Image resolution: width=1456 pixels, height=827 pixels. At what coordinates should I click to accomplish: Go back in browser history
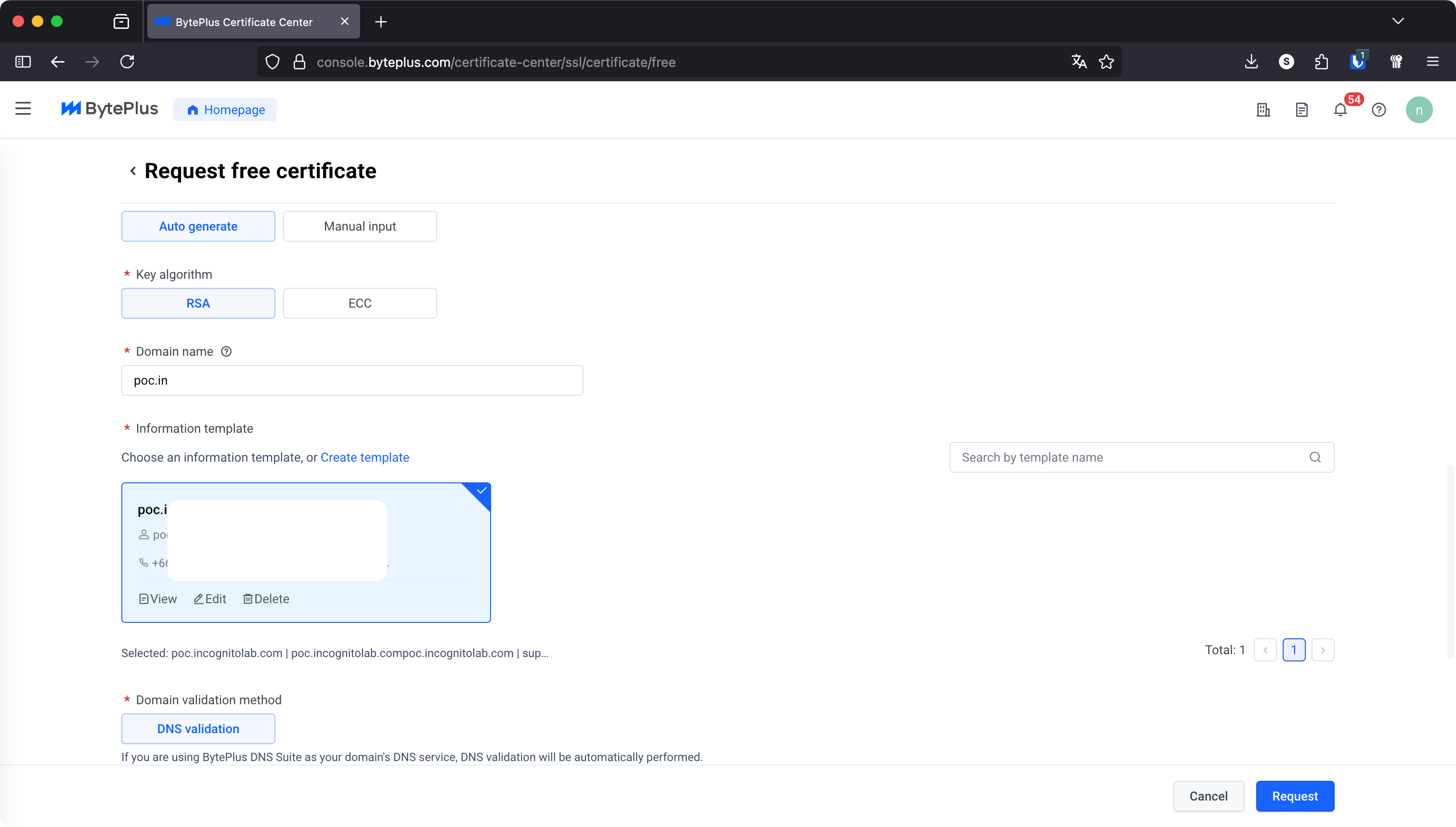(58, 62)
